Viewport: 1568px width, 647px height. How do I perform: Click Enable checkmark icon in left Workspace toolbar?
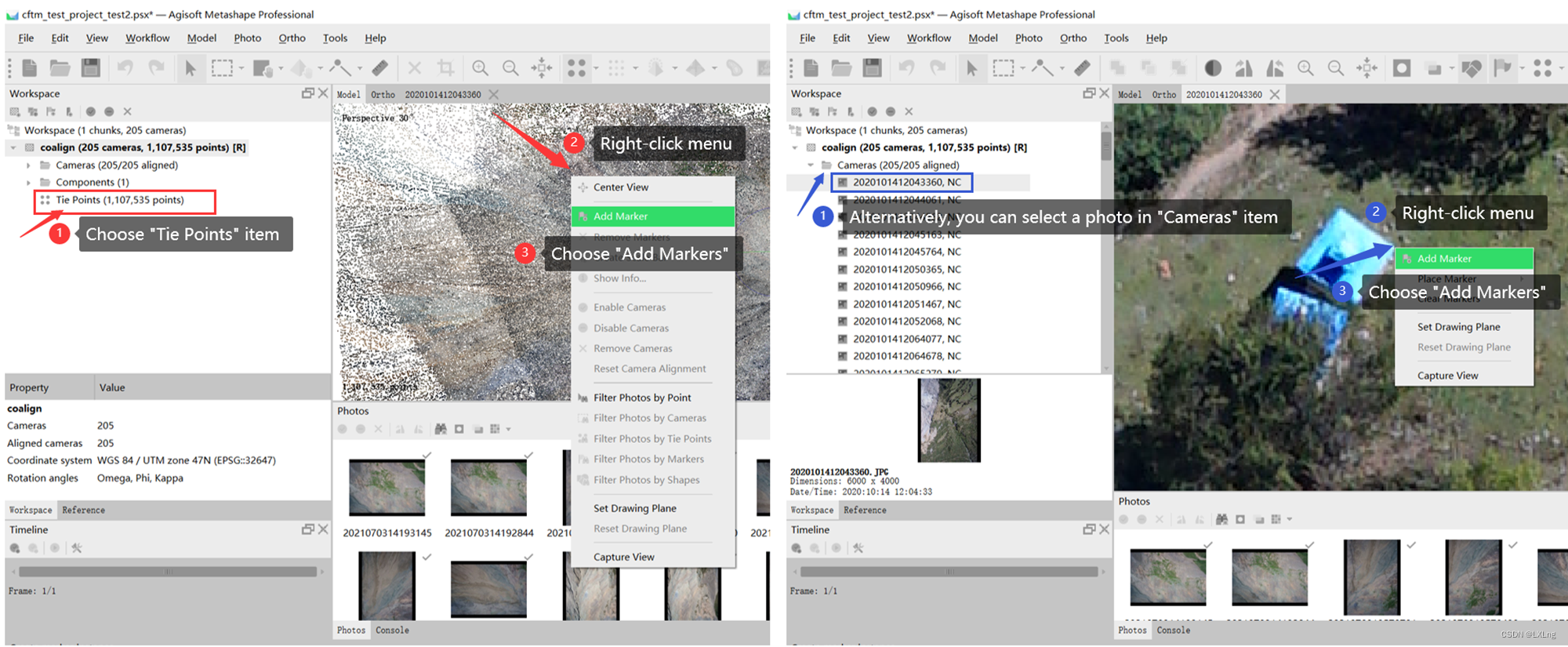(91, 111)
